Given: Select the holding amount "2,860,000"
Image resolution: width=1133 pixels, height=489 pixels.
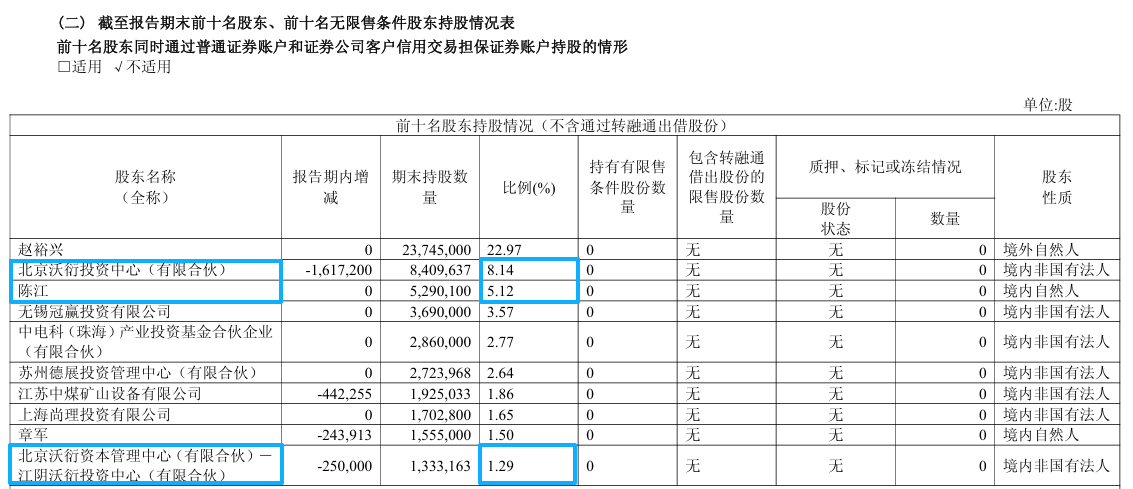Looking at the screenshot, I should (x=439, y=342).
